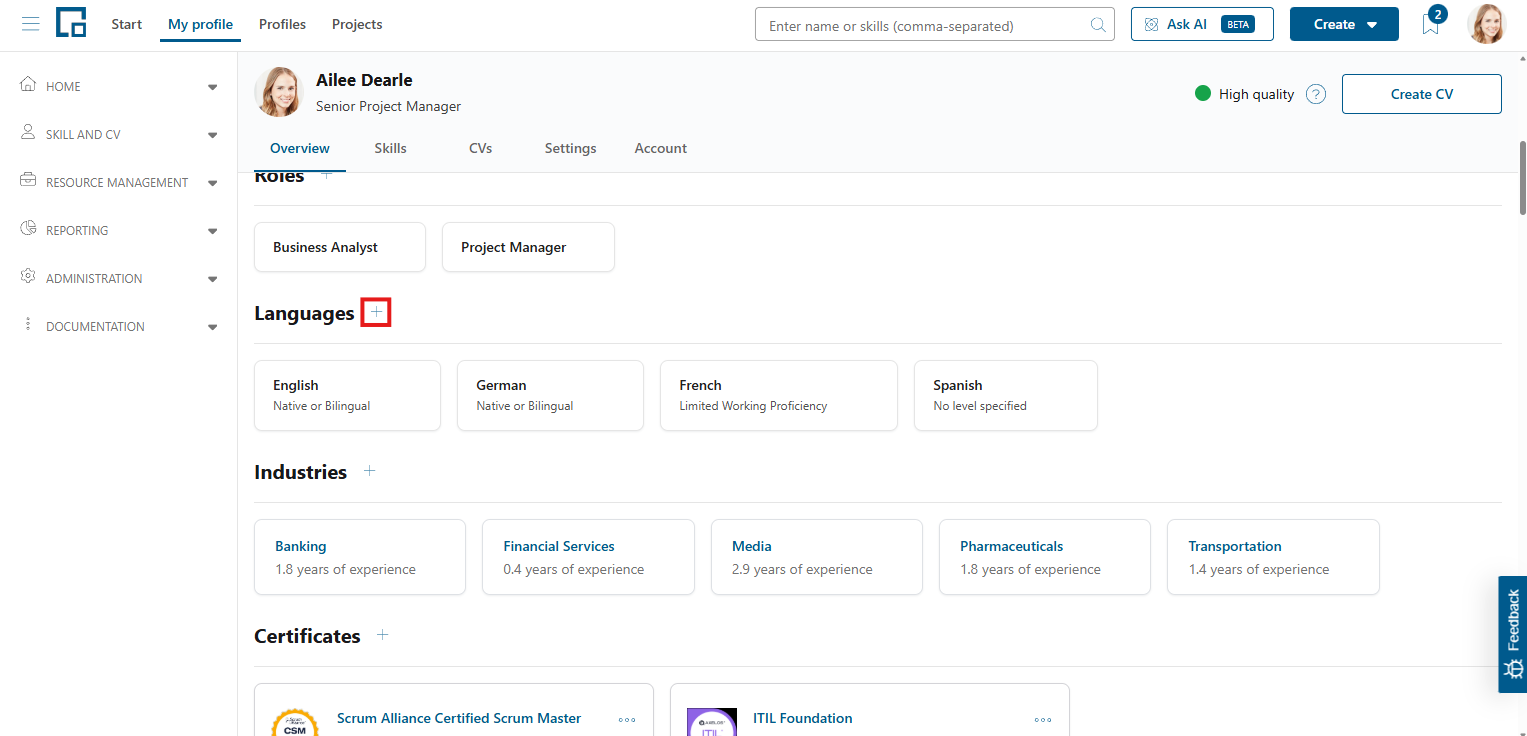Click the Documentation dots icon
1527x736 pixels.
[28, 325]
